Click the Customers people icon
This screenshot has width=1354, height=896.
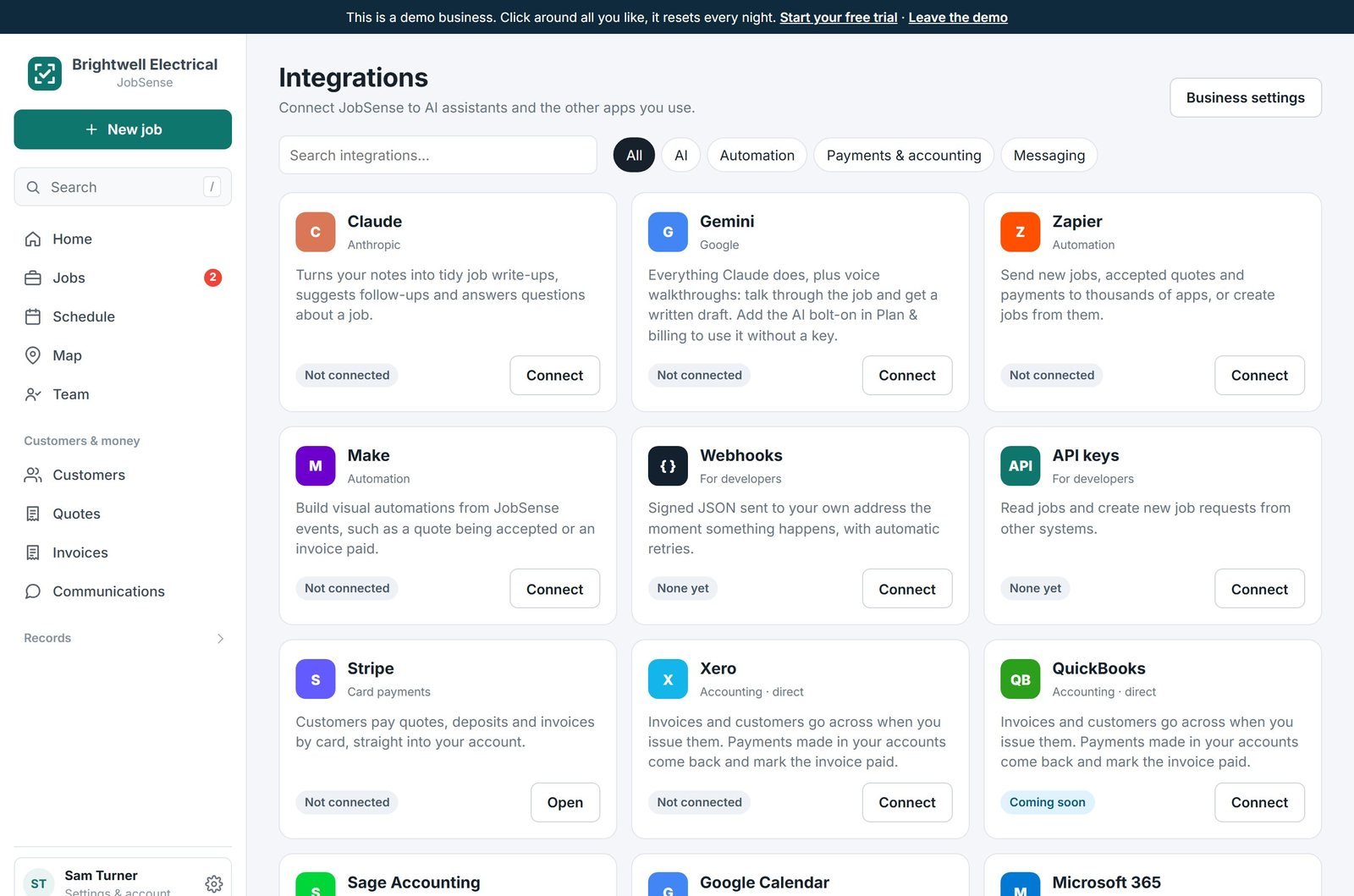[33, 475]
